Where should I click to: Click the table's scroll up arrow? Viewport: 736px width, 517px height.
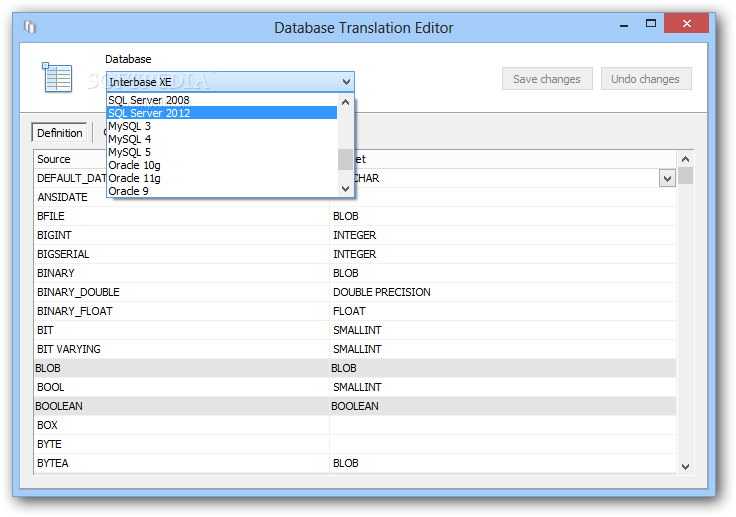pyautogui.click(x=685, y=159)
